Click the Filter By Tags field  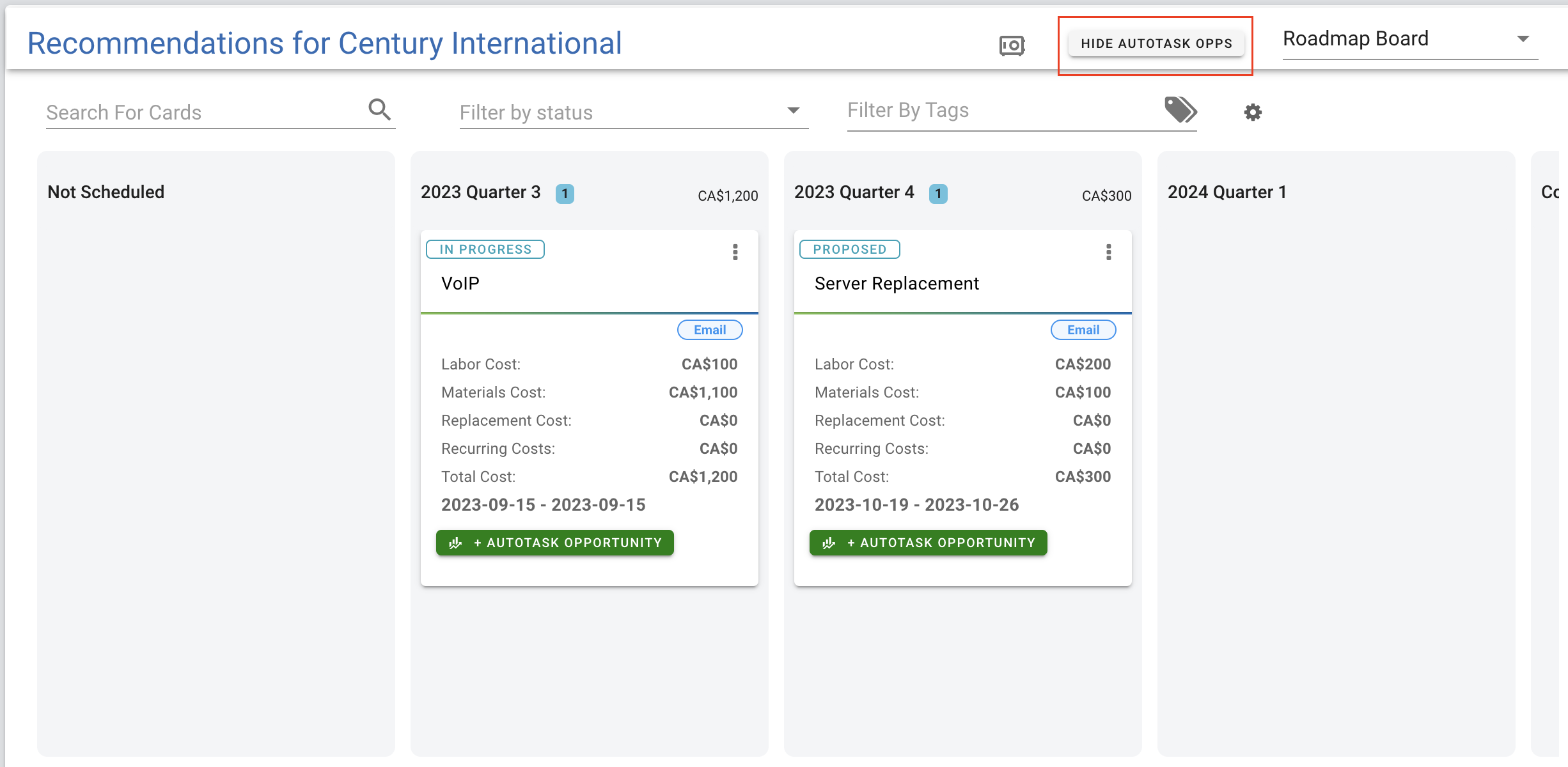[x=1001, y=111]
